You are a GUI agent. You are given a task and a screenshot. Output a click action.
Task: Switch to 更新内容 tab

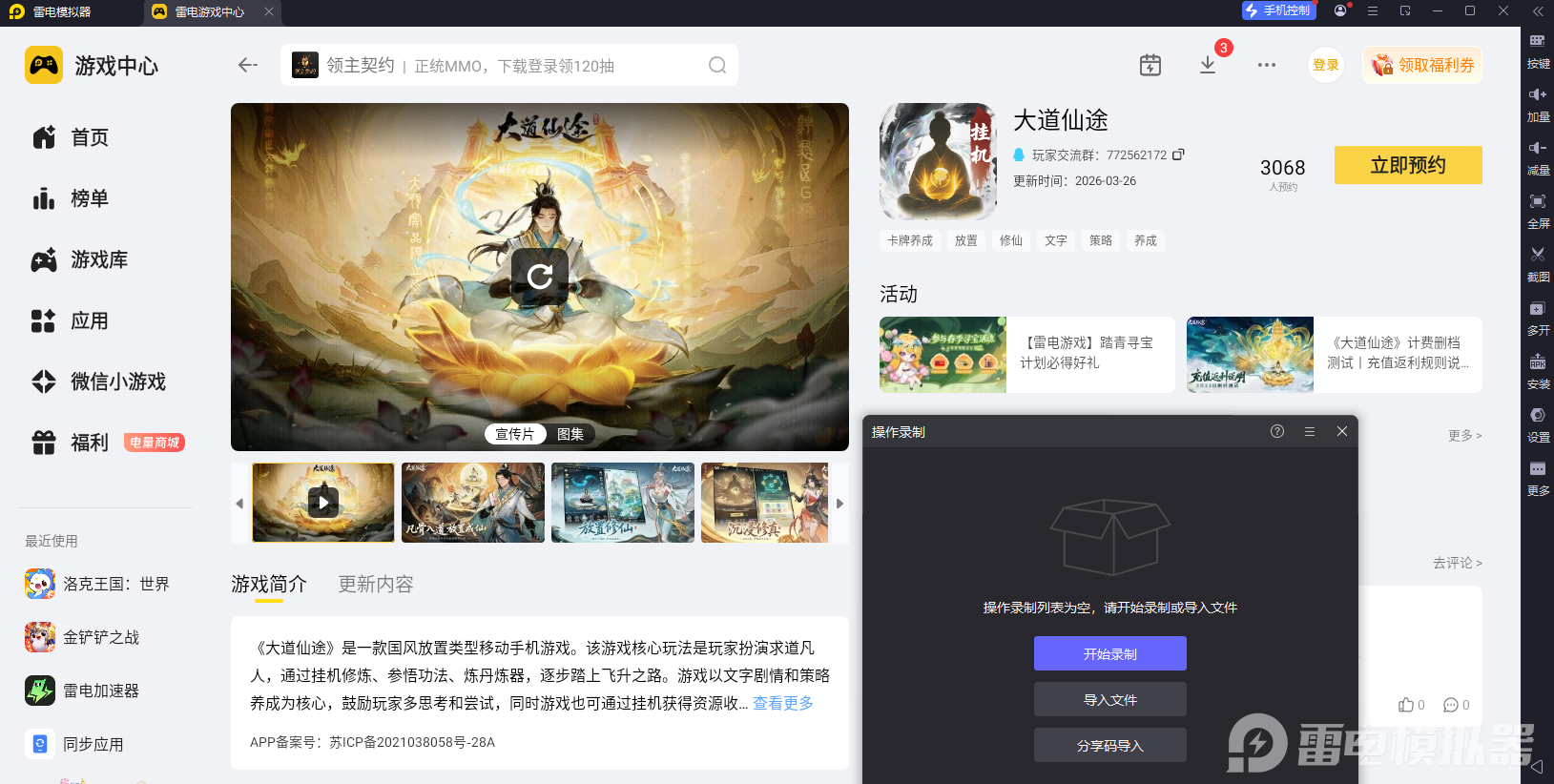pyautogui.click(x=376, y=584)
